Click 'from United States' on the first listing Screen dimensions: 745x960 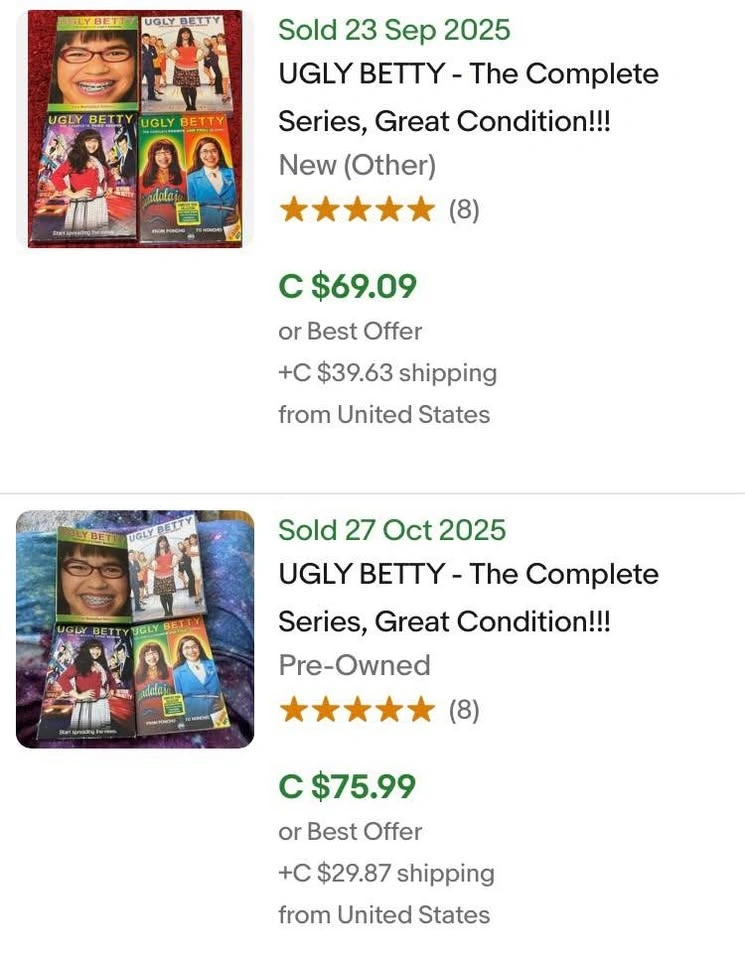click(384, 414)
